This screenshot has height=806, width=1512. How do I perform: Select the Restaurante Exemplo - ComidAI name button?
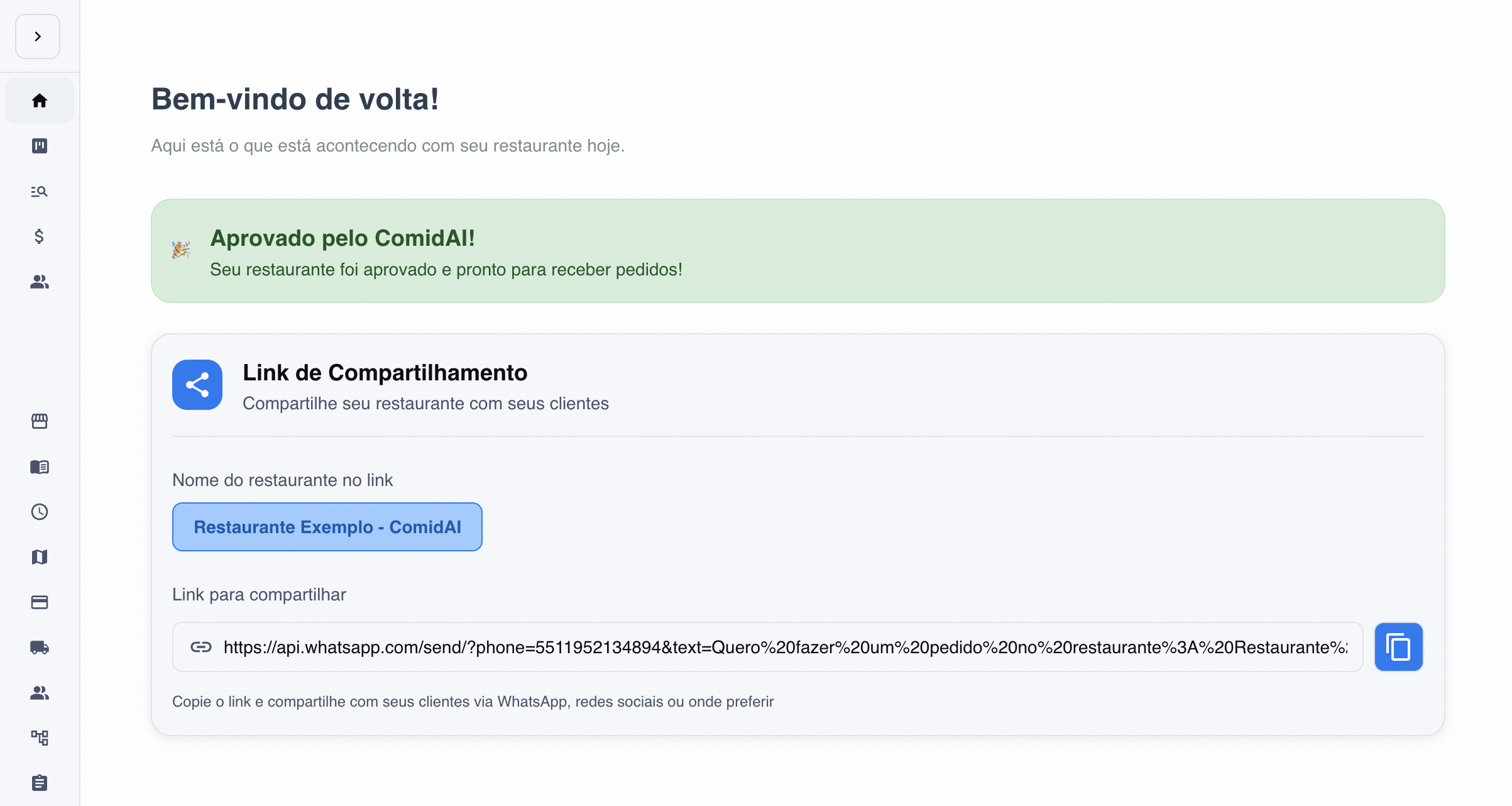327,527
